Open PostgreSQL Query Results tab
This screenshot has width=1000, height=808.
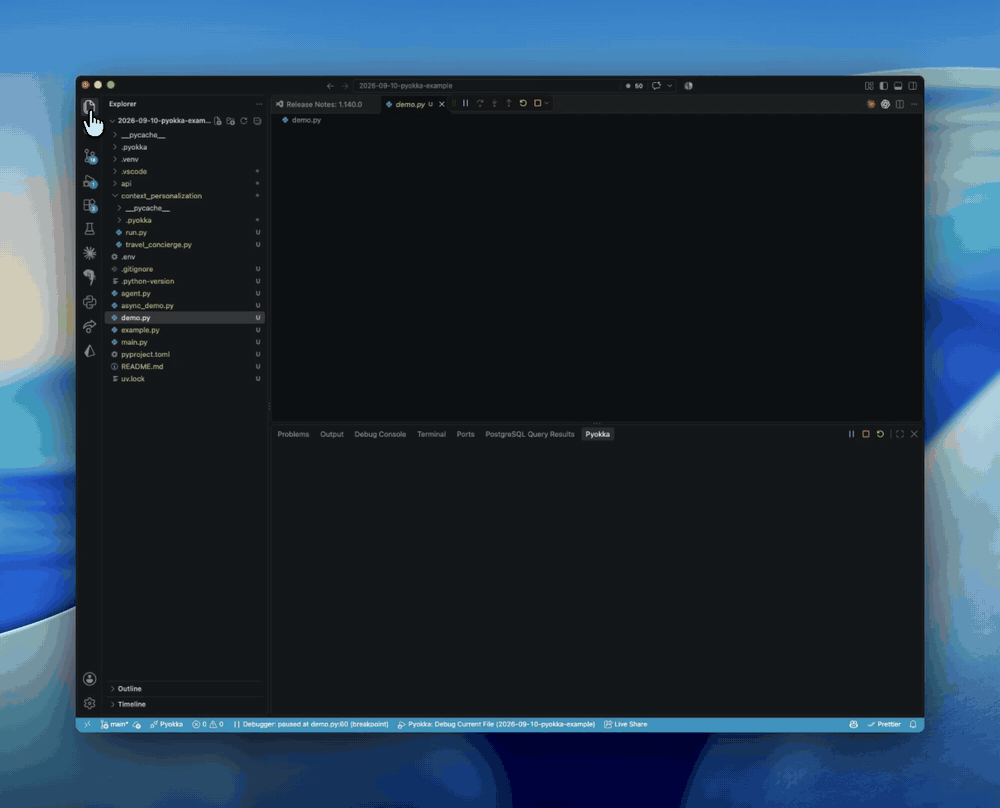pos(530,434)
